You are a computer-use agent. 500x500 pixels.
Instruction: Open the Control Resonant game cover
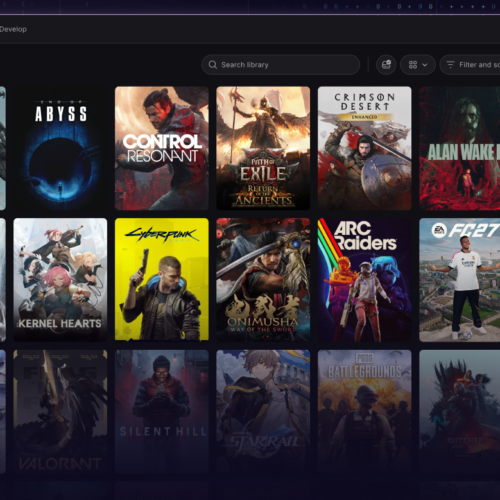162,148
